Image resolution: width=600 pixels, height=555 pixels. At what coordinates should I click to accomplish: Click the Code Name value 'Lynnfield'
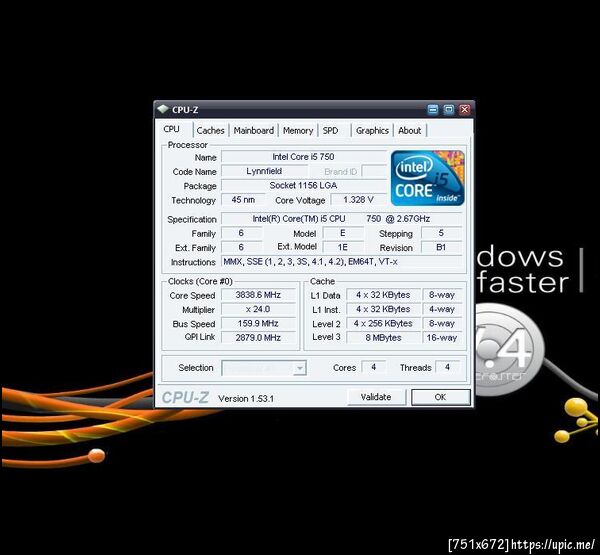(x=264, y=171)
